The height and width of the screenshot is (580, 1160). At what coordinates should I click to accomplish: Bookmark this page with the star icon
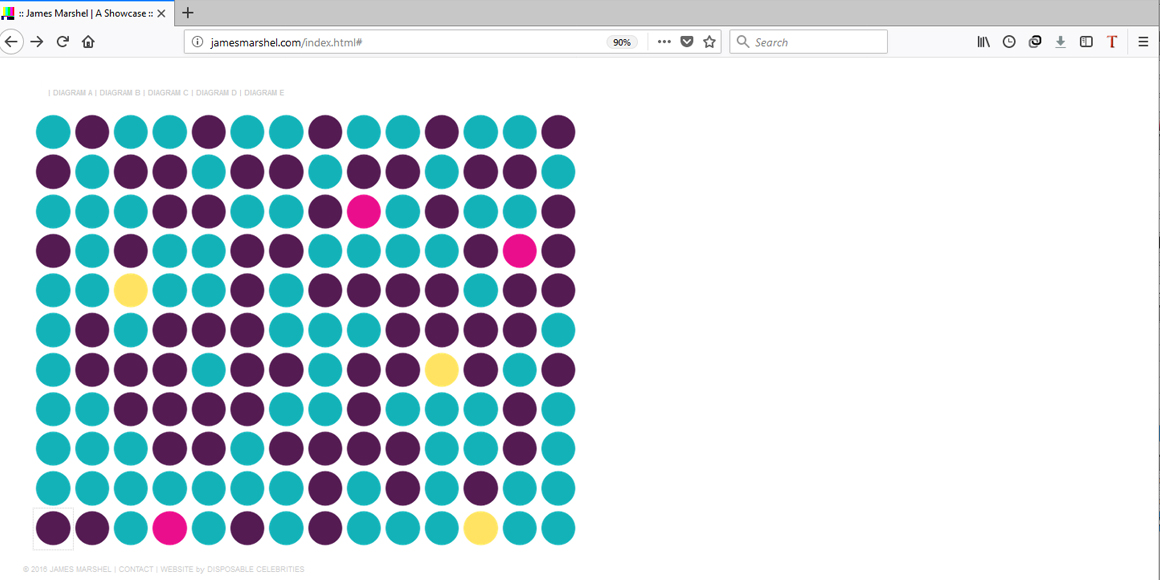click(x=709, y=42)
